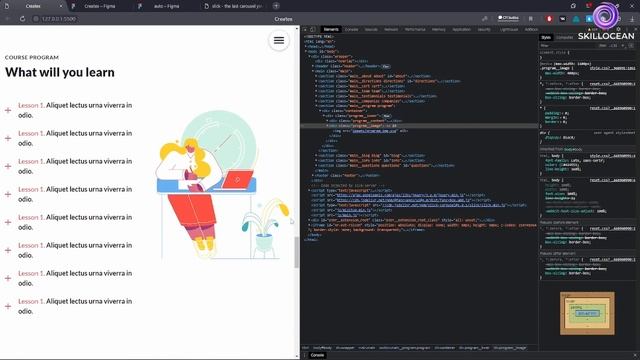Open the Network tab in DevTools
The image size is (640, 360).
(391, 29)
